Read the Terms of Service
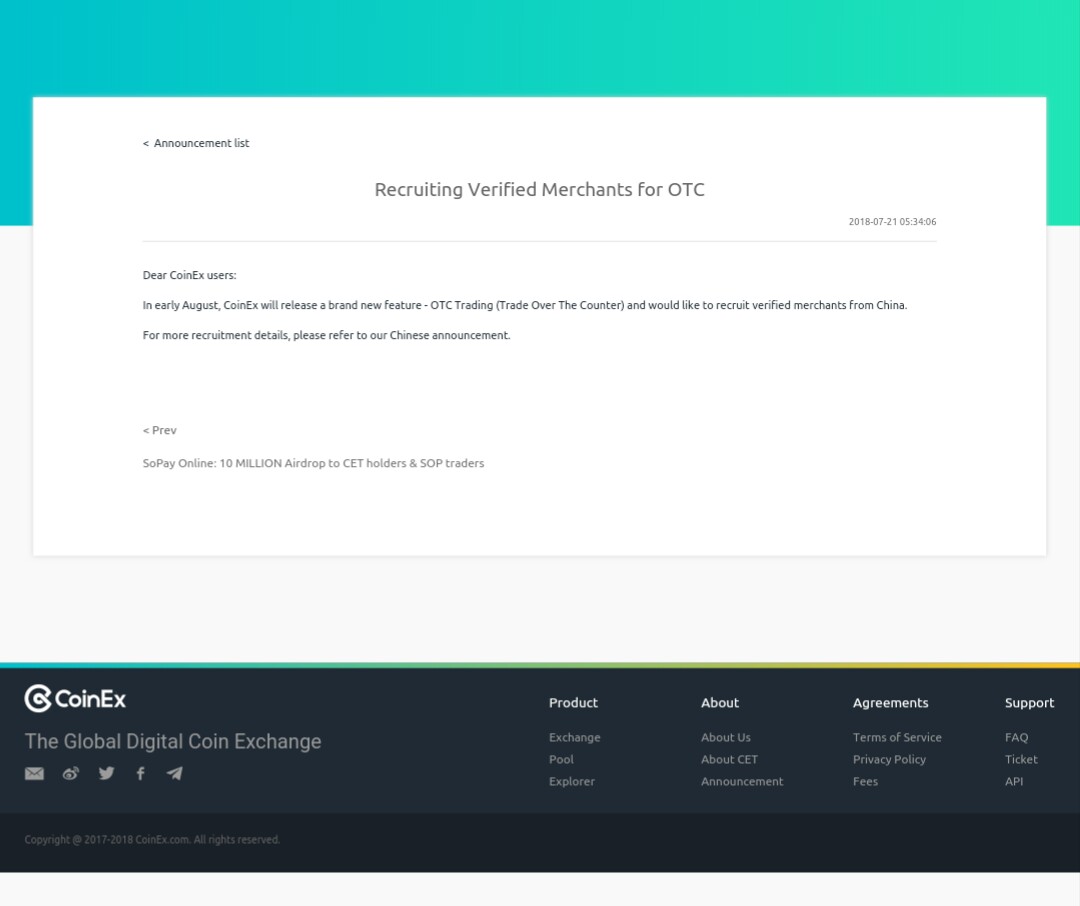 (897, 737)
